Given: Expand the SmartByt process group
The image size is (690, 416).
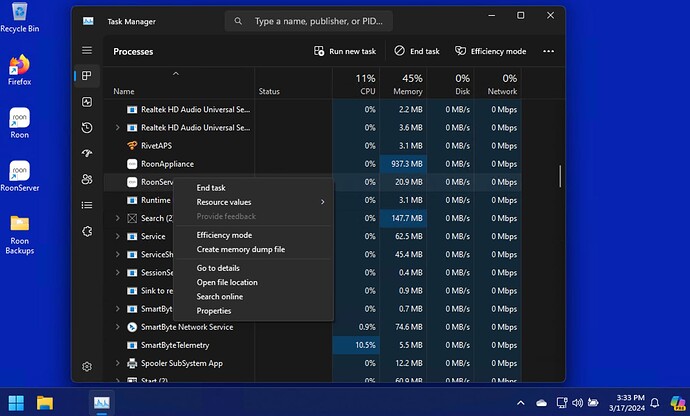Looking at the screenshot, I should pos(117,309).
